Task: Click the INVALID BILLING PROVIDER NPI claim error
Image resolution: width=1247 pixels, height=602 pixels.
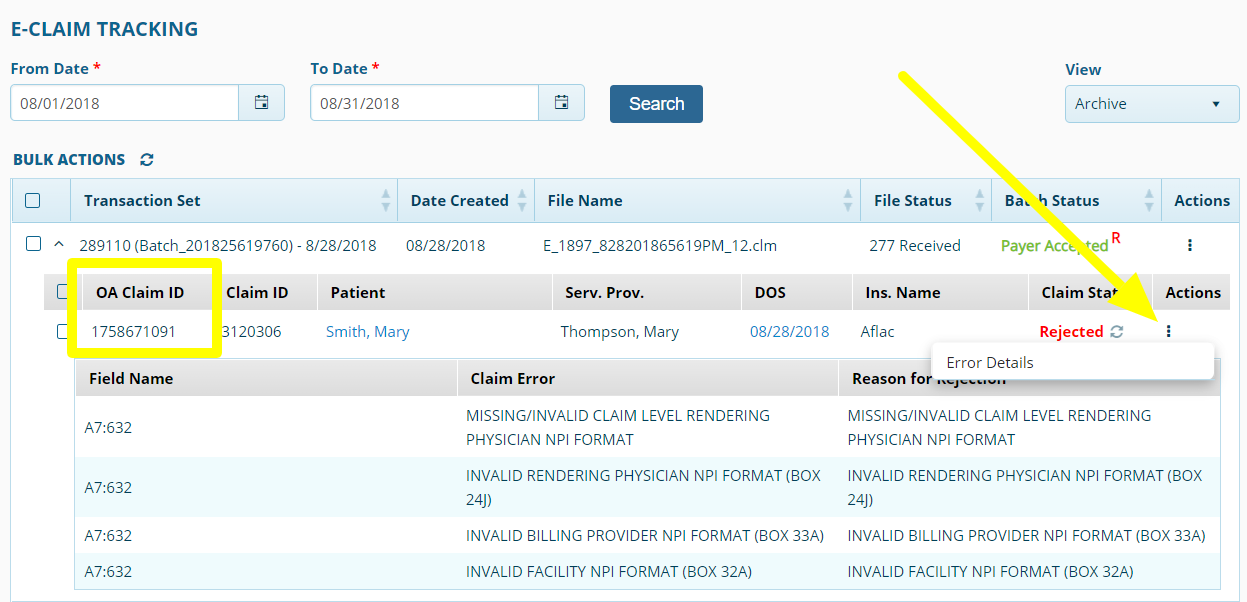Action: tap(645, 536)
